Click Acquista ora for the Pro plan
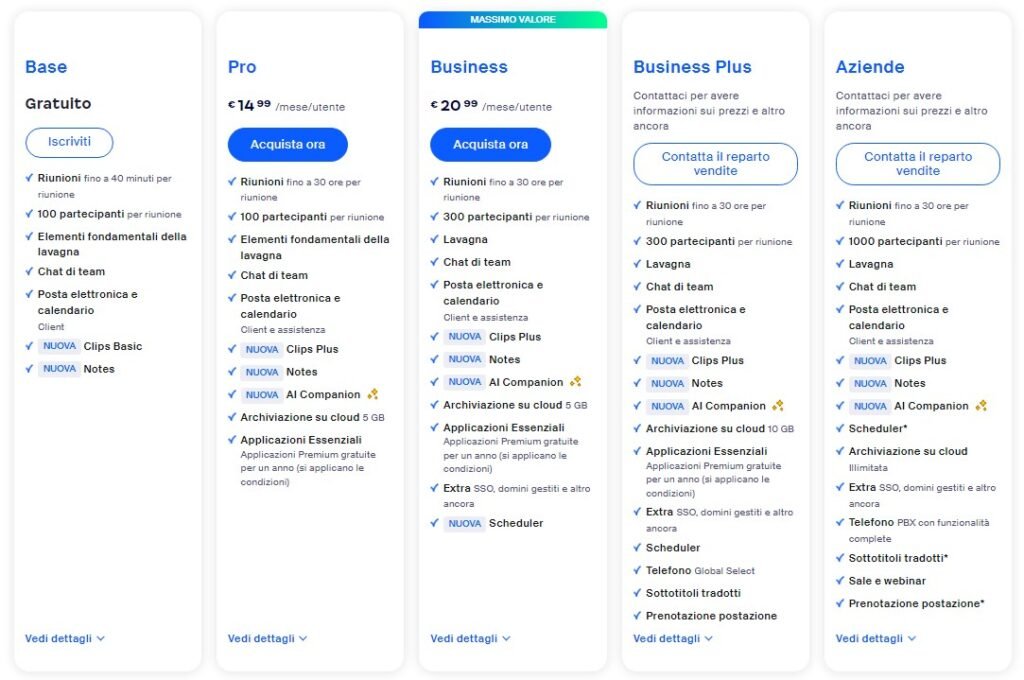The height and width of the screenshot is (680, 1024). pos(287,144)
